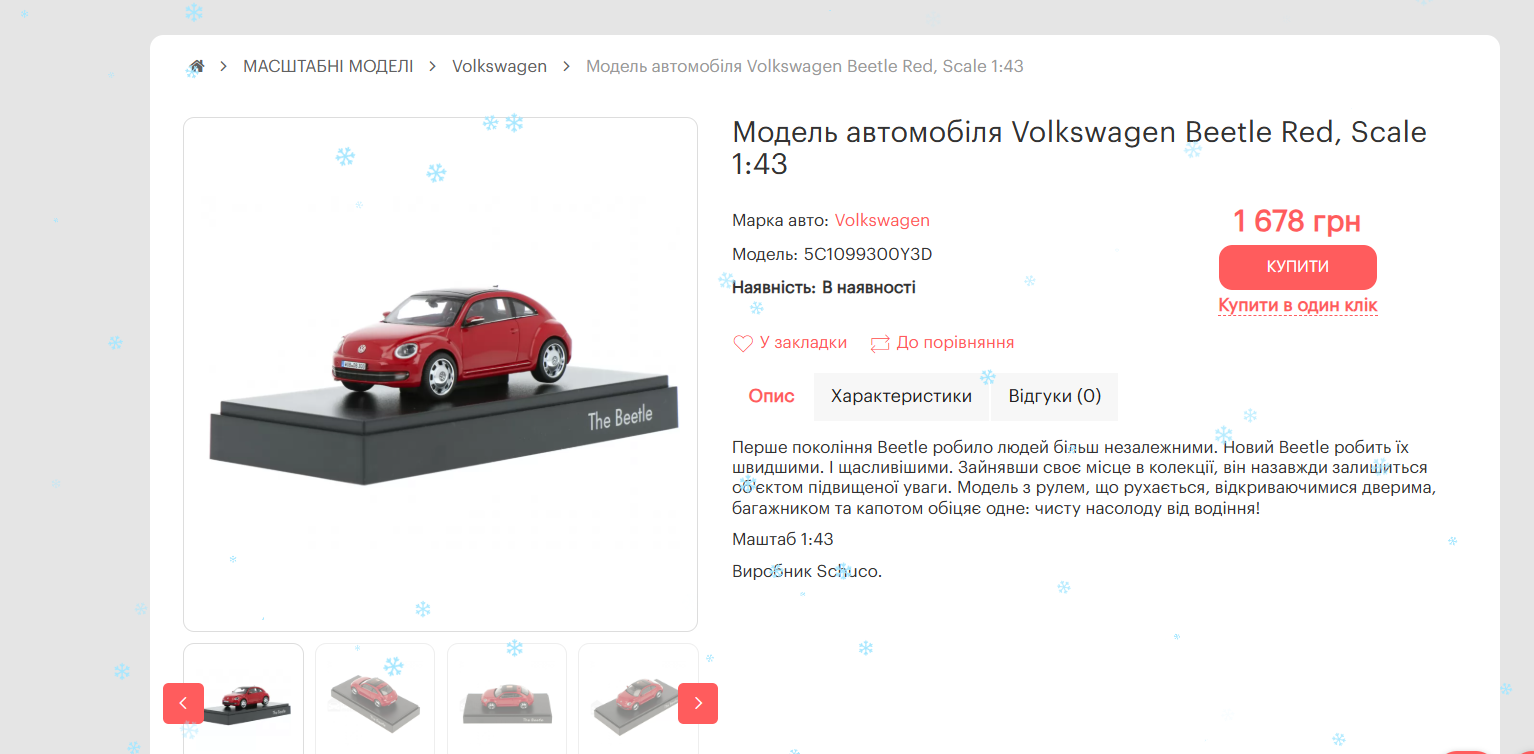Select Купити в один клік link

click(x=1298, y=305)
